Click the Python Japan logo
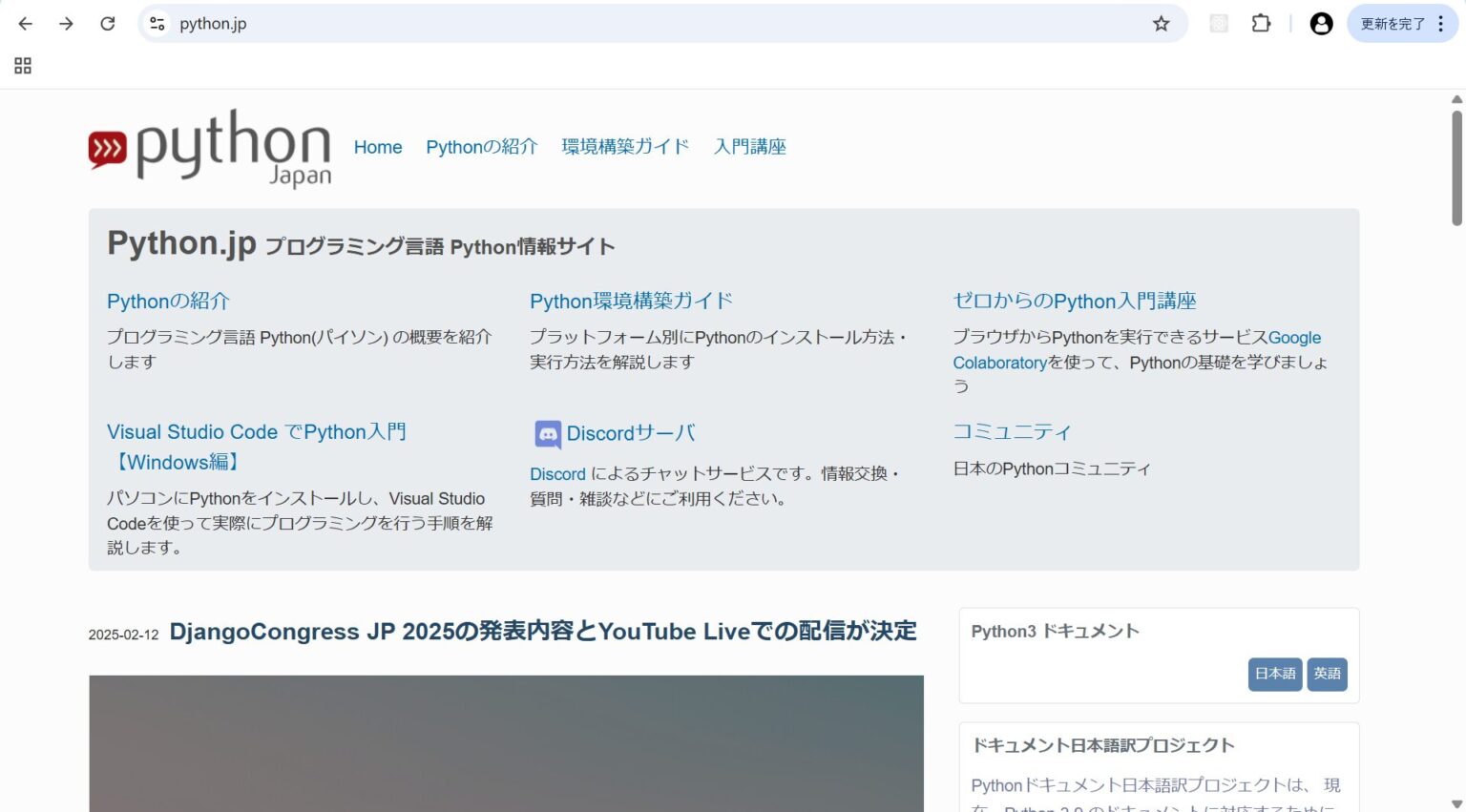This screenshot has width=1466, height=812. (x=210, y=148)
